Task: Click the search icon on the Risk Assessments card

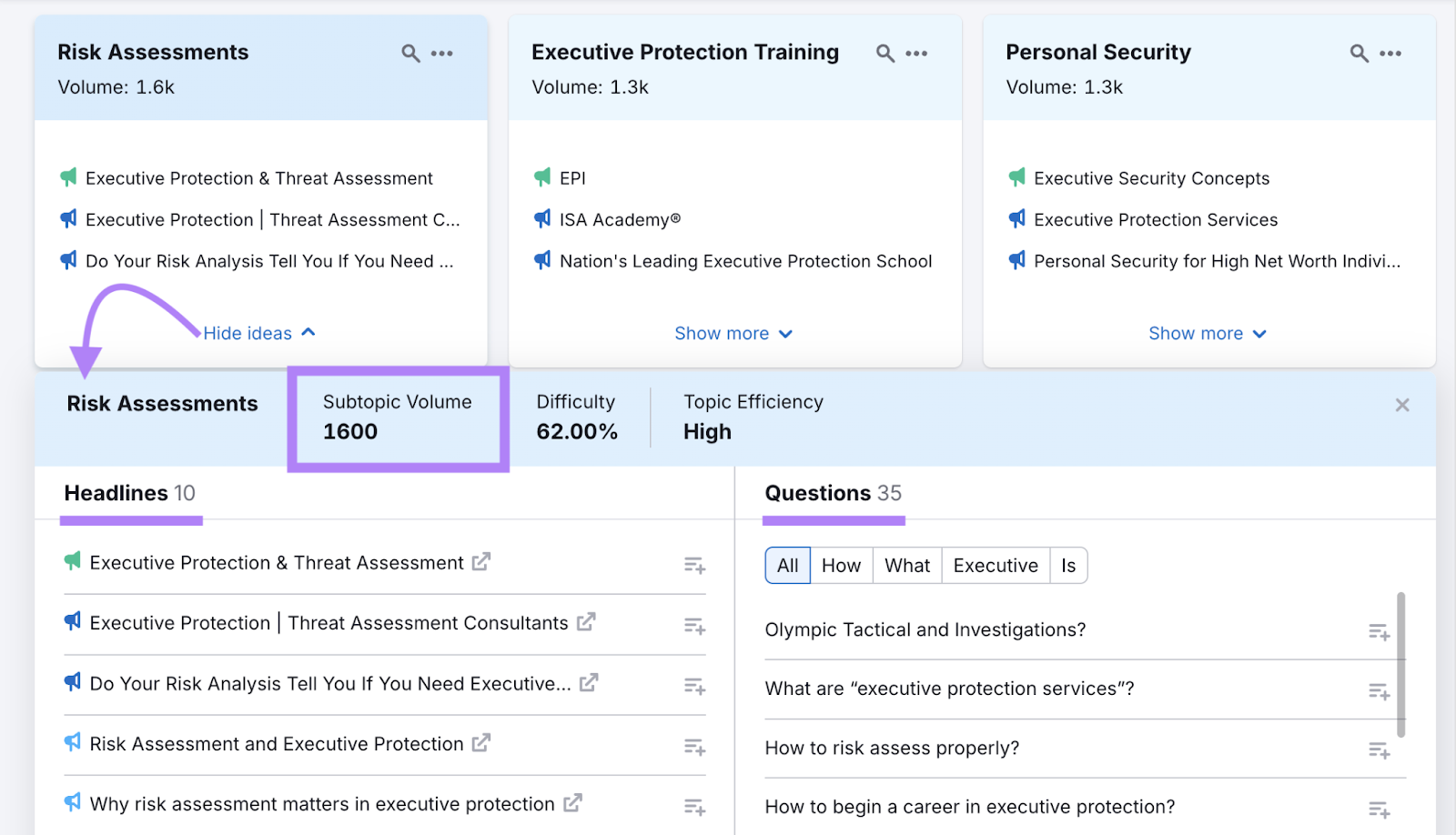Action: pyautogui.click(x=409, y=54)
